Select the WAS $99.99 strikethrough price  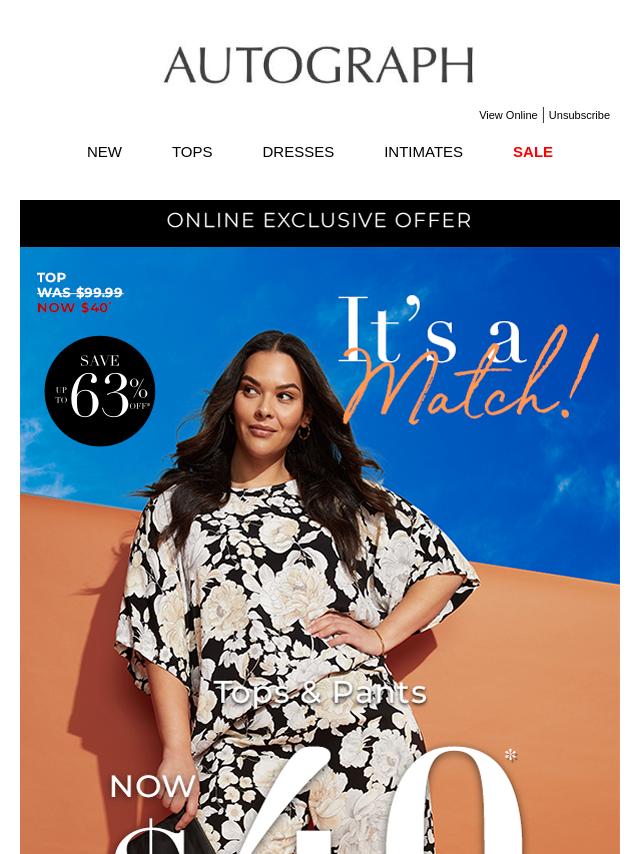(80, 292)
